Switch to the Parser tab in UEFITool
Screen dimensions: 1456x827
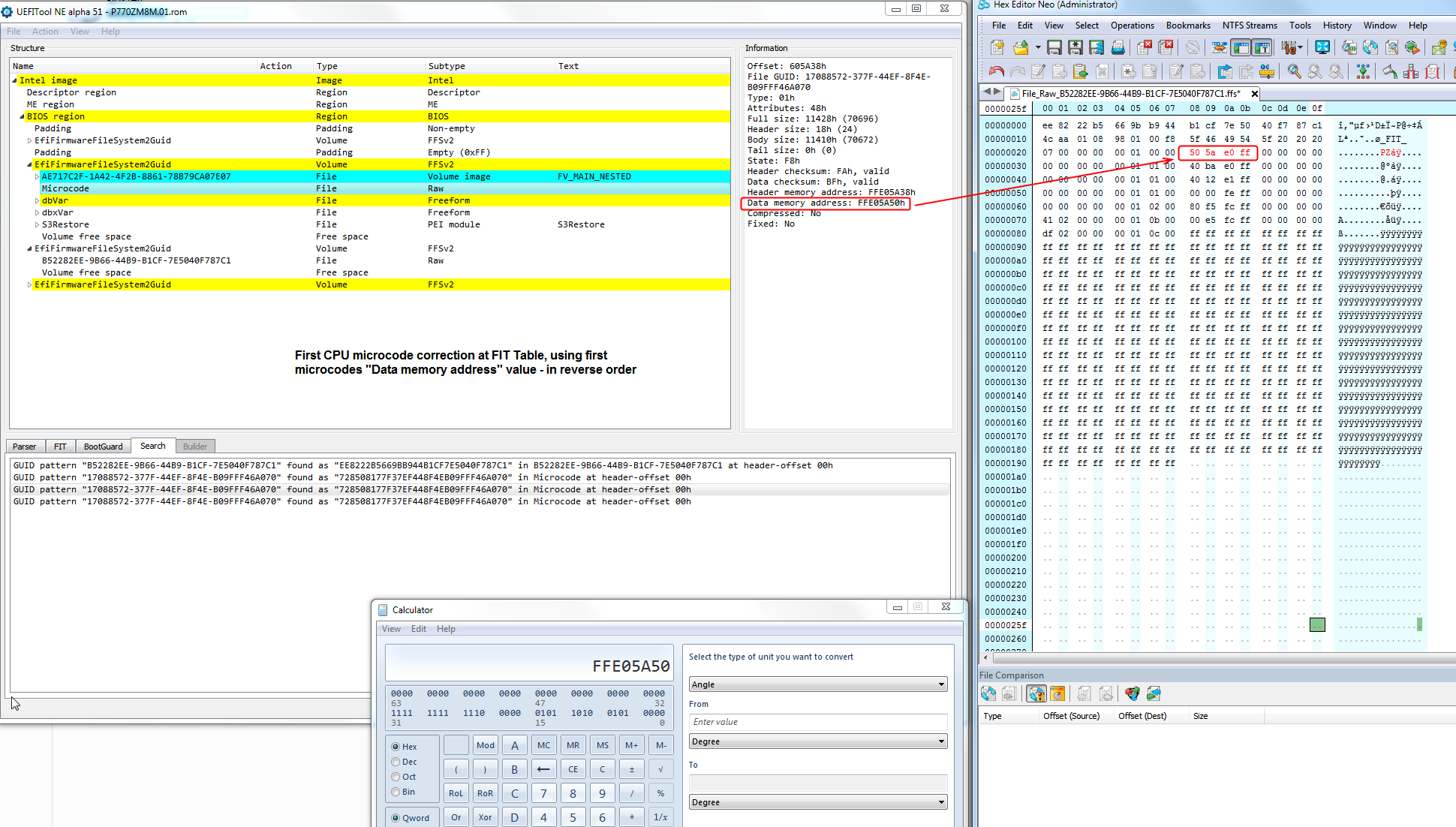click(x=24, y=447)
